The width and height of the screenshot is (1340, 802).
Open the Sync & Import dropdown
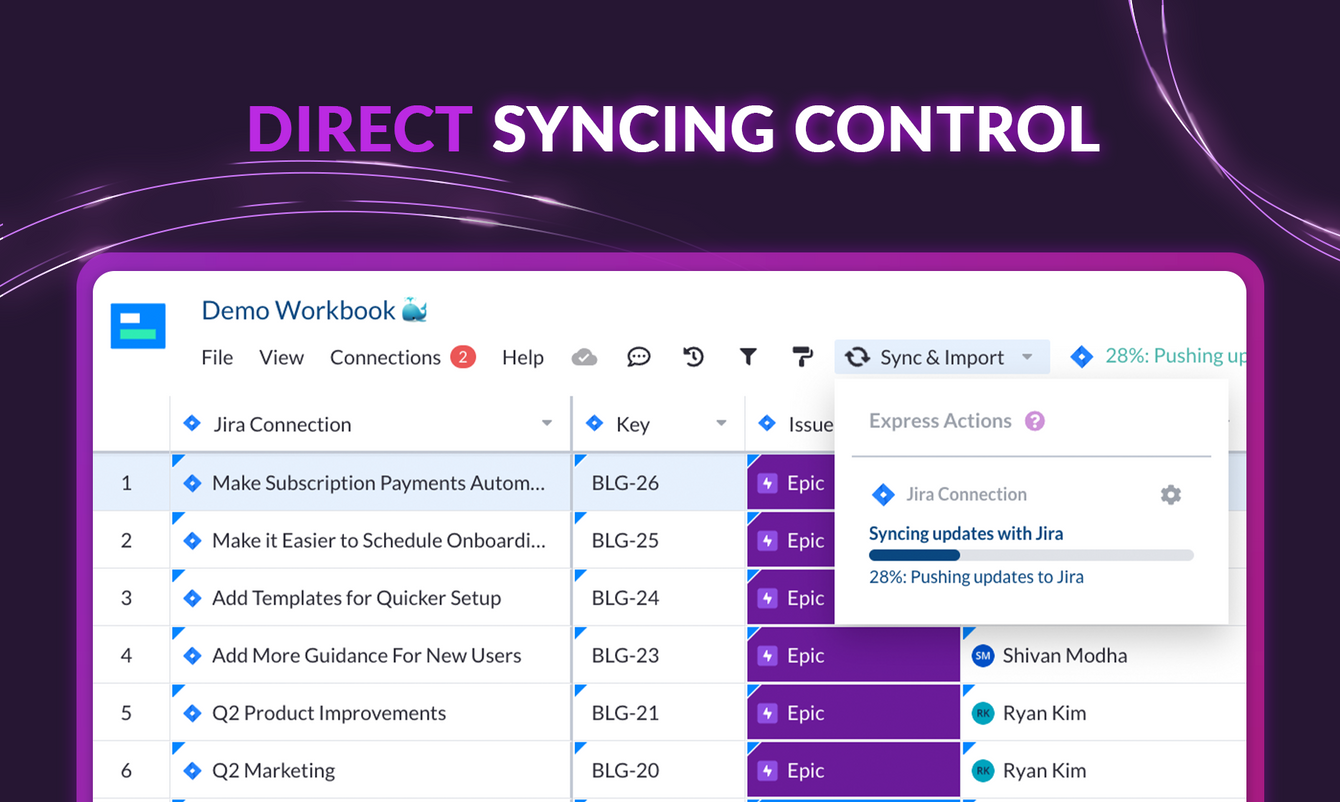942,357
